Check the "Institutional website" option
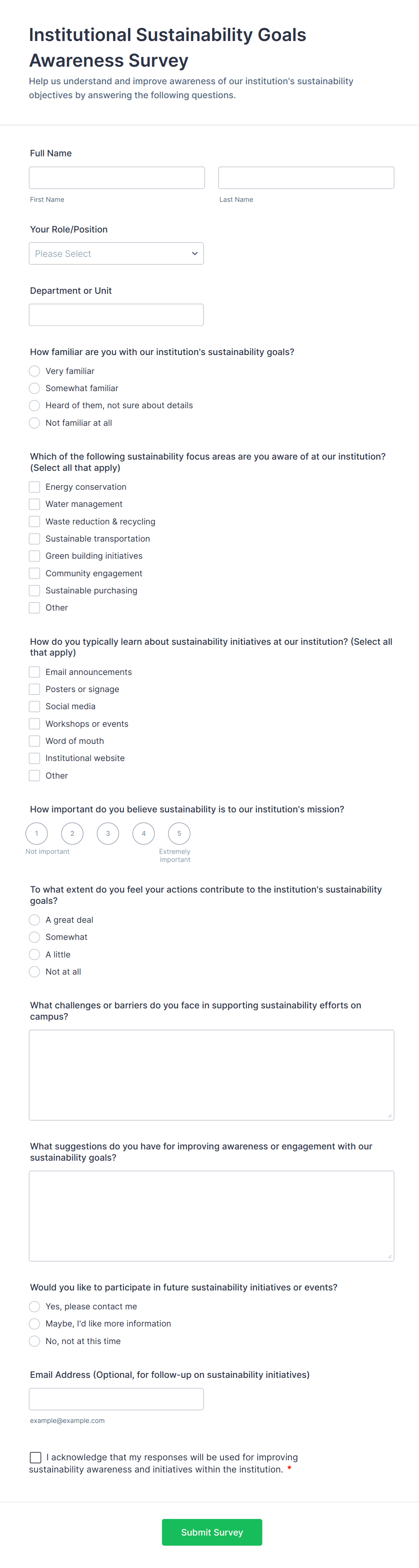This screenshot has width=419, height=1568. pyautogui.click(x=35, y=758)
